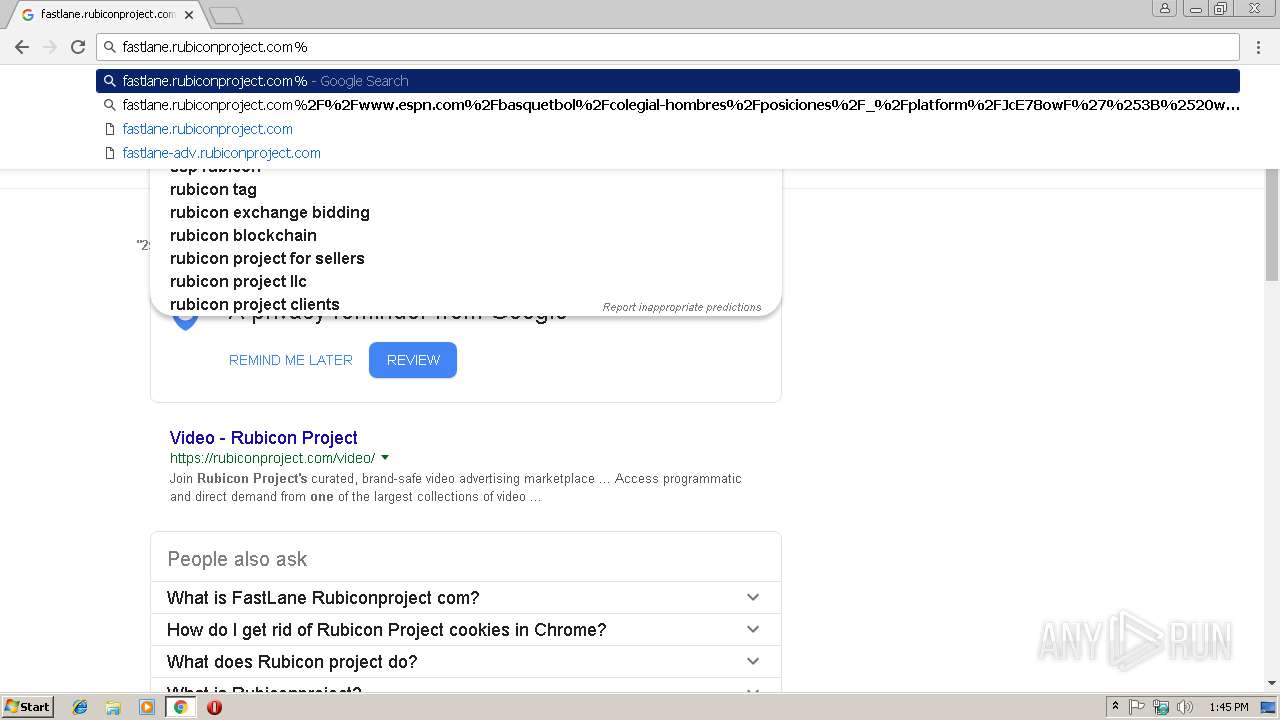The image size is (1280, 720).
Task: Click the blue REVIEW button
Action: [x=413, y=360]
